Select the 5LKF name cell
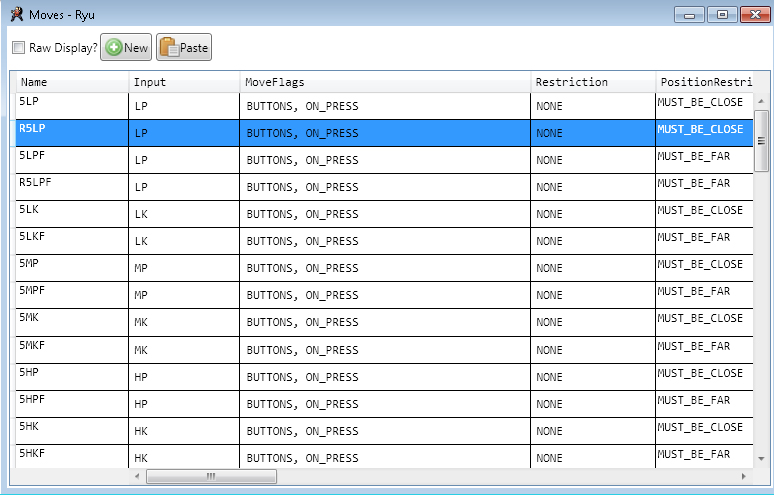The width and height of the screenshot is (774, 495). (72, 241)
